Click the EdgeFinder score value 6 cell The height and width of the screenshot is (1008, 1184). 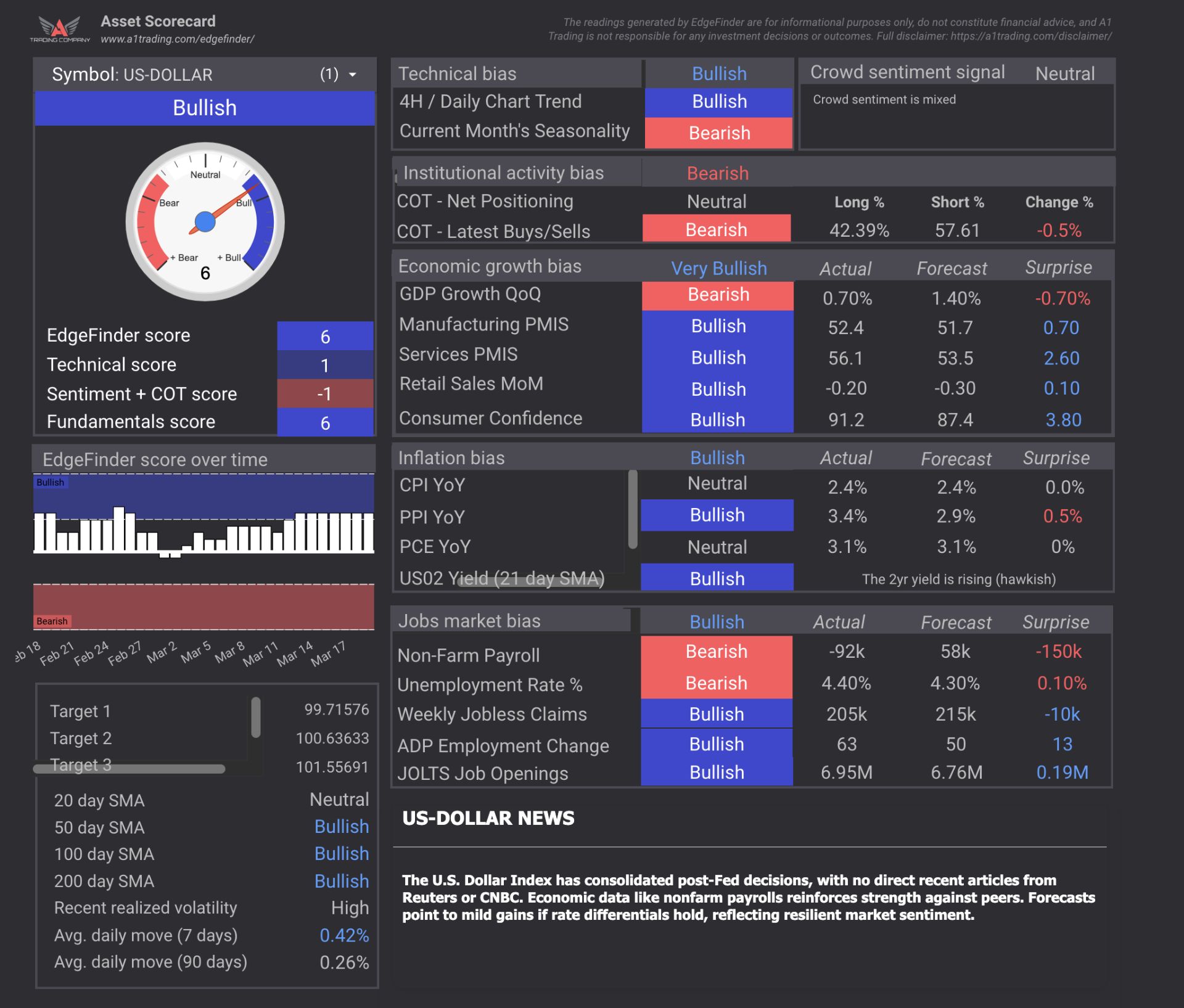coord(325,336)
